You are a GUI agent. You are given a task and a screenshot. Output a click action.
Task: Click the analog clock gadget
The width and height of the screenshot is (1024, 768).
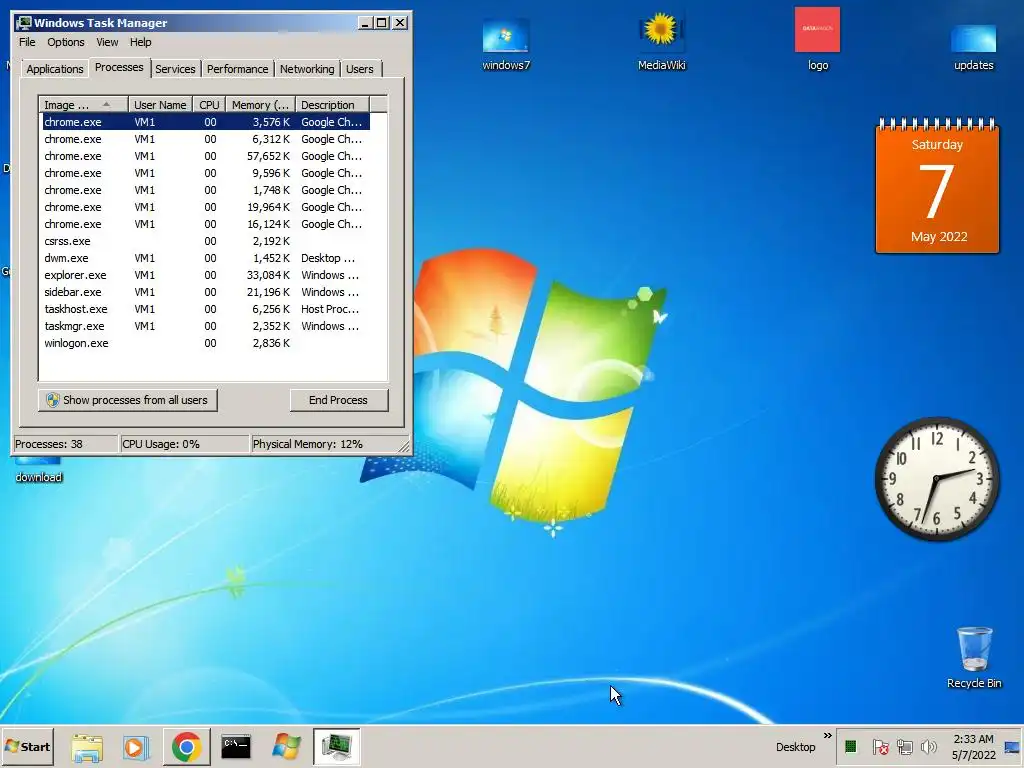[937, 479]
